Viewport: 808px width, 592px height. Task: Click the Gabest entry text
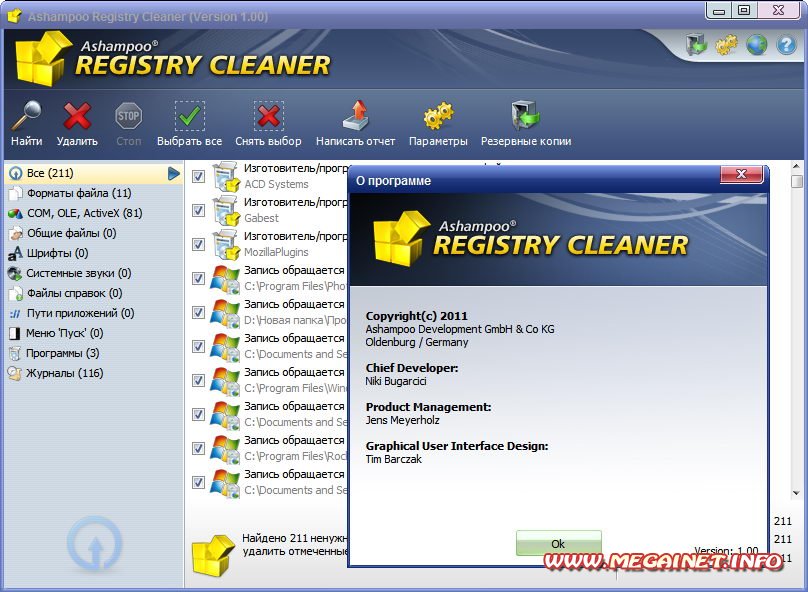pos(261,218)
